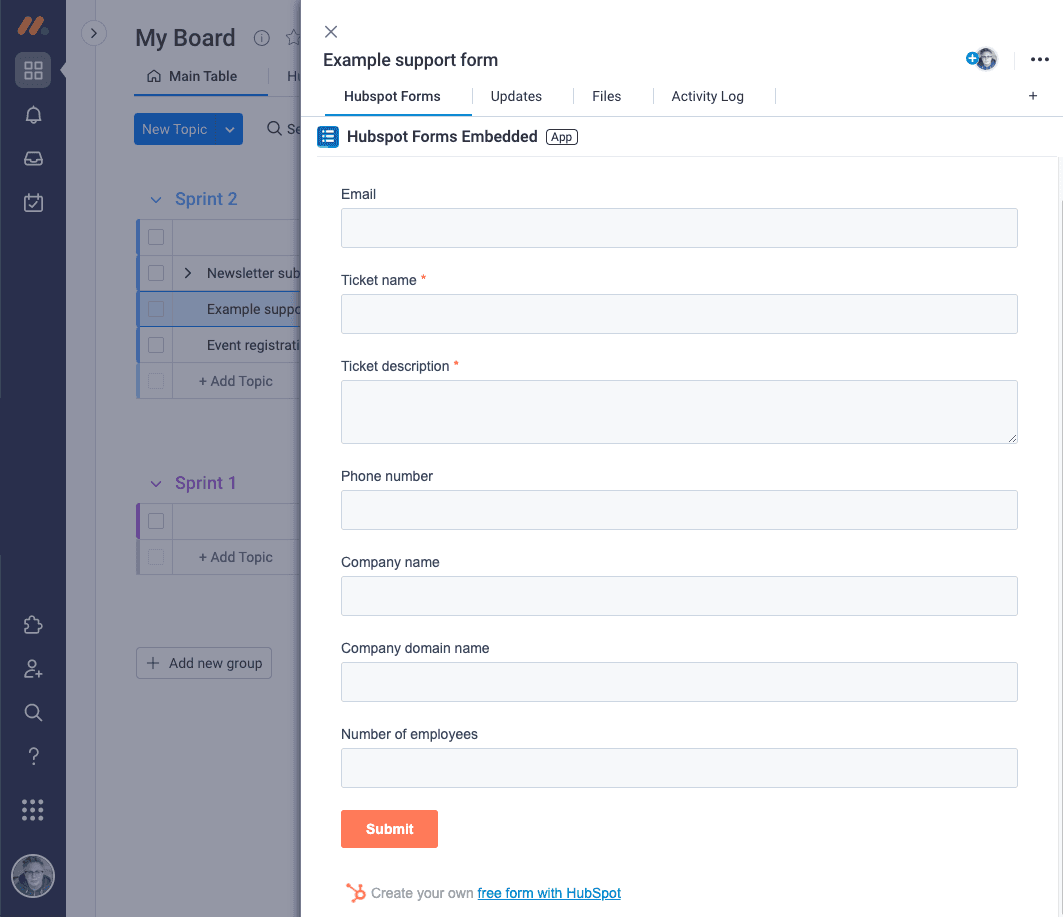The height and width of the screenshot is (917, 1063).
Task: Check the Newsletter item checkbox
Action: (x=155, y=272)
